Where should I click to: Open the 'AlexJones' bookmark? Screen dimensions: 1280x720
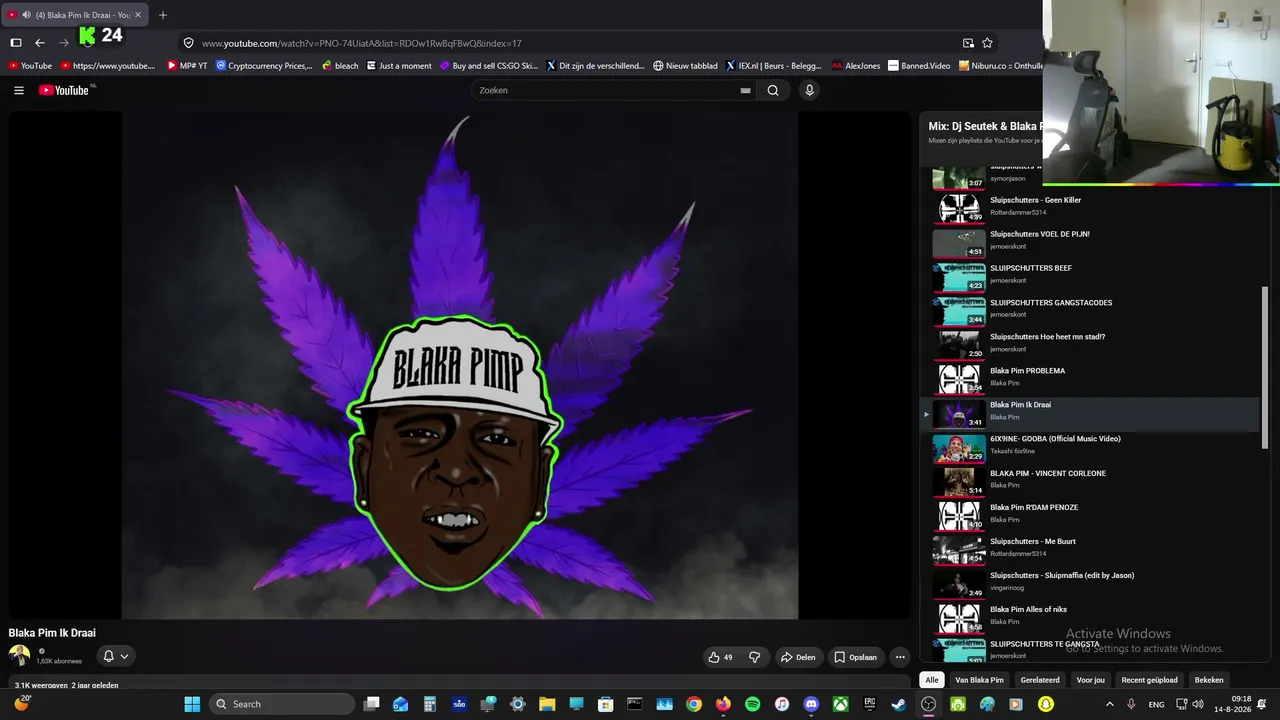click(x=856, y=66)
